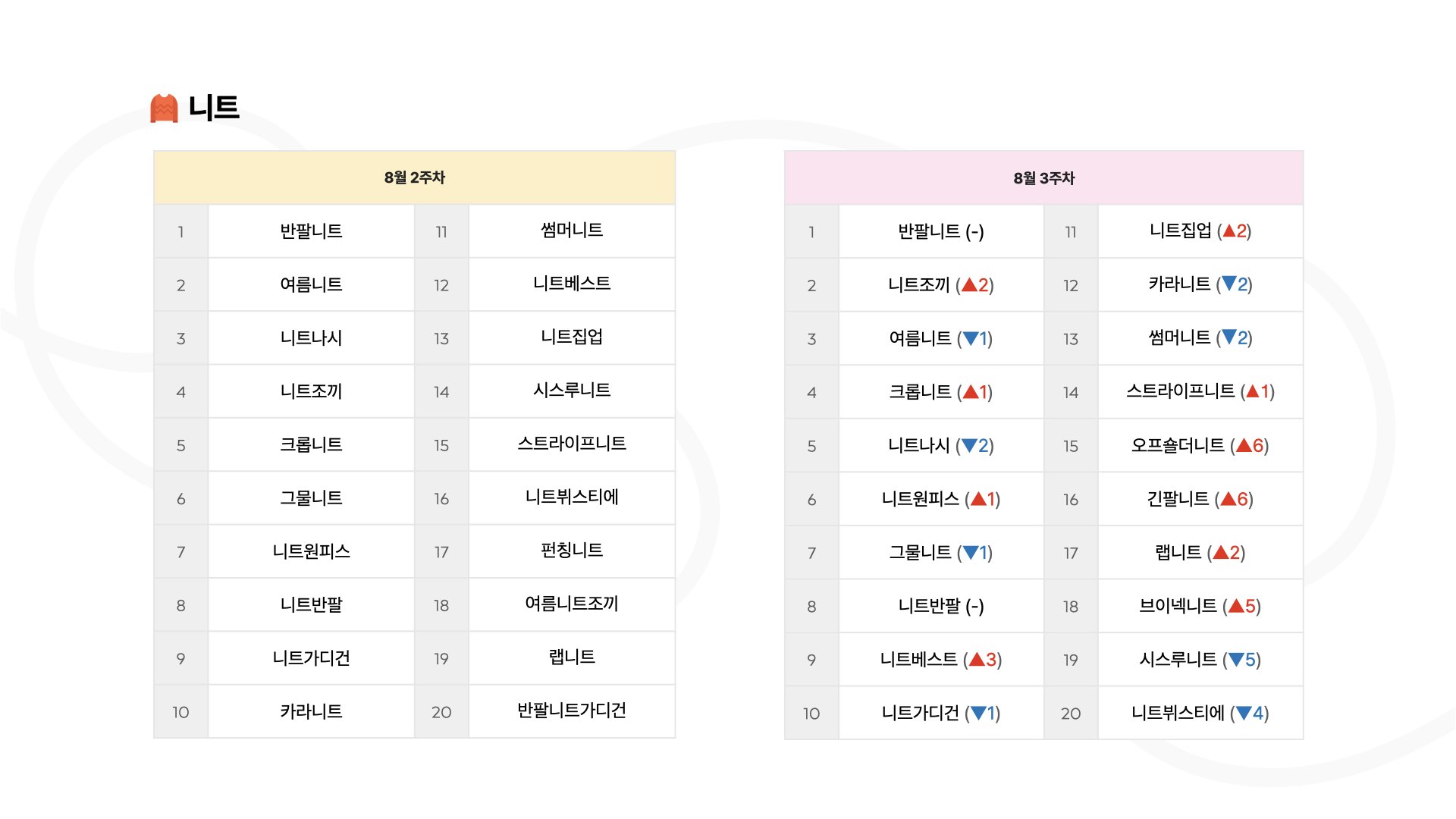Click 반팔니트 in the 2주차 table
This screenshot has height=819, width=1456.
312,231
